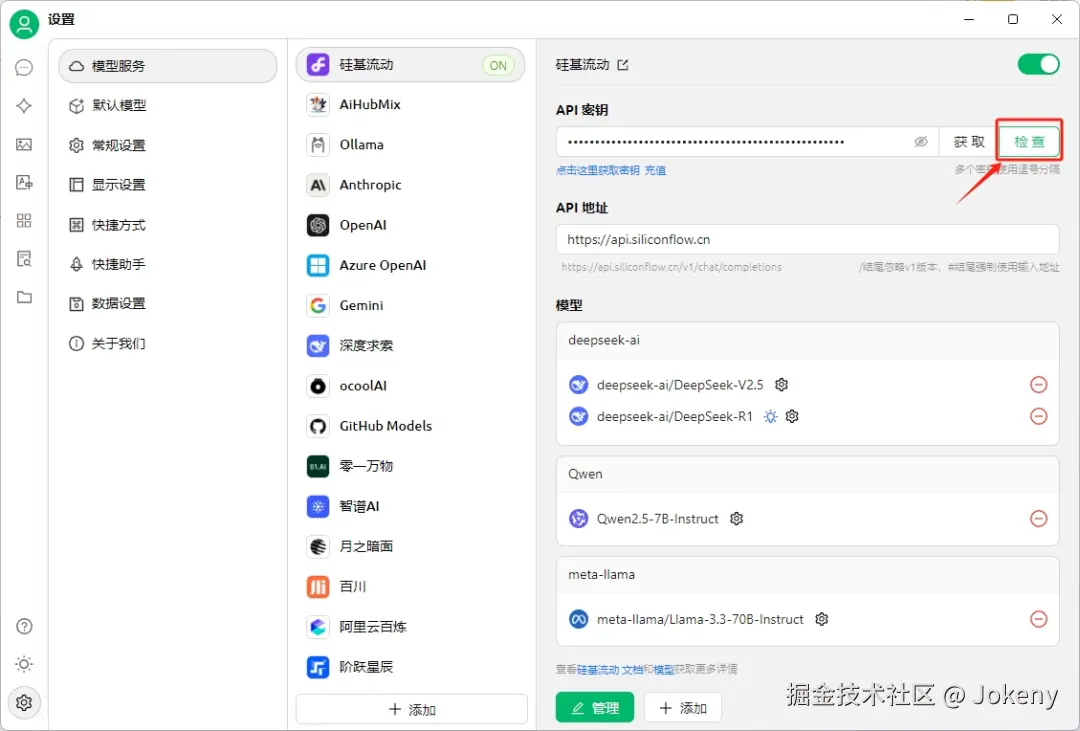1080x731 pixels.
Task: Open the 点击这里获取密钥 link
Action: (x=598, y=170)
